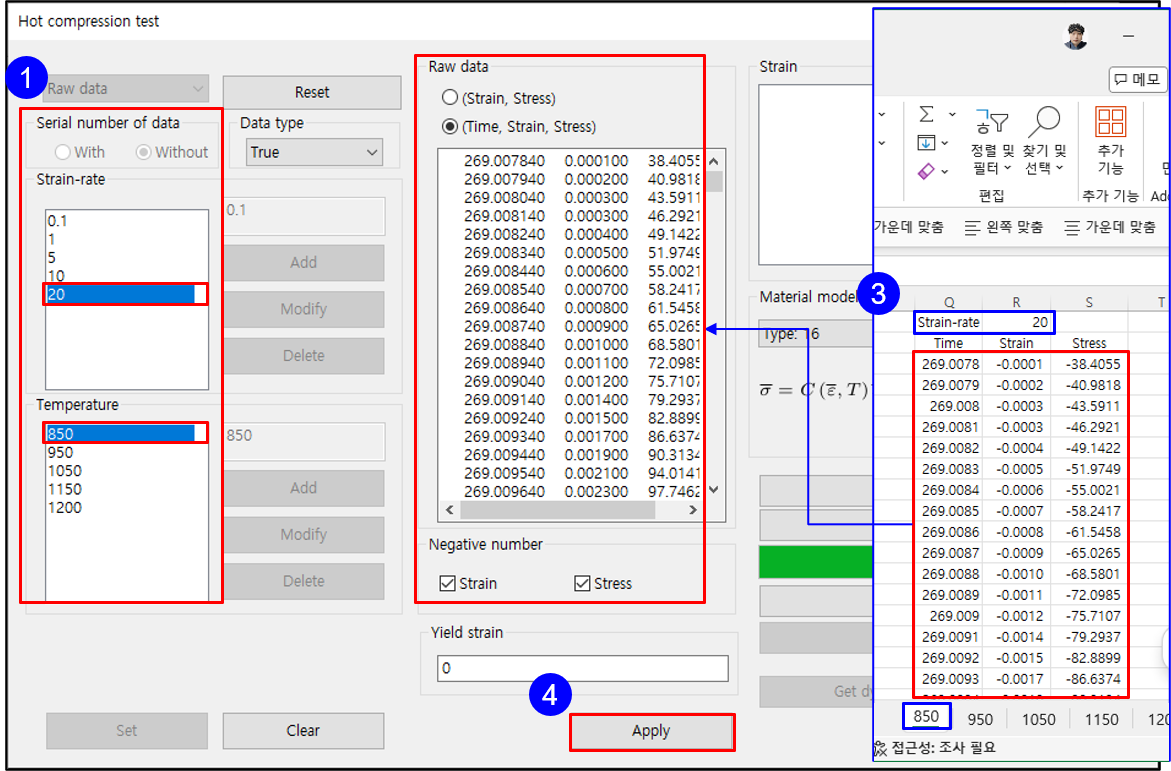Click the temperature value input field
The image size is (1171, 771).
(x=305, y=441)
